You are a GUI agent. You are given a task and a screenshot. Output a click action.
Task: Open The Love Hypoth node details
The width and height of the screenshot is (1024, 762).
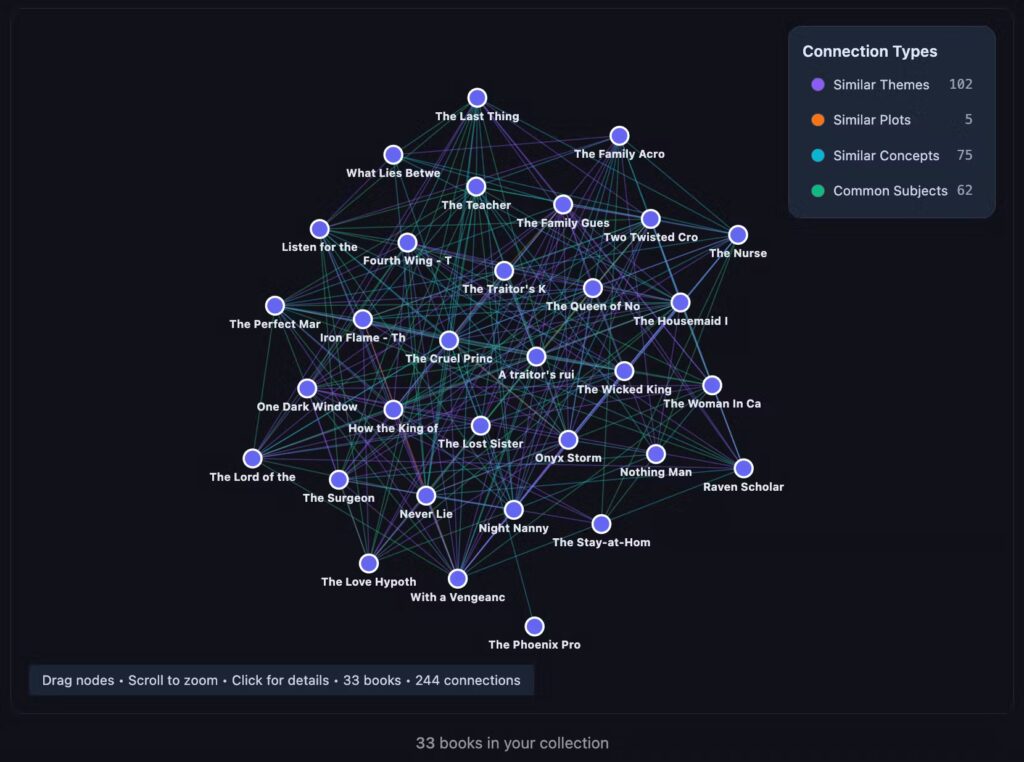pos(369,563)
